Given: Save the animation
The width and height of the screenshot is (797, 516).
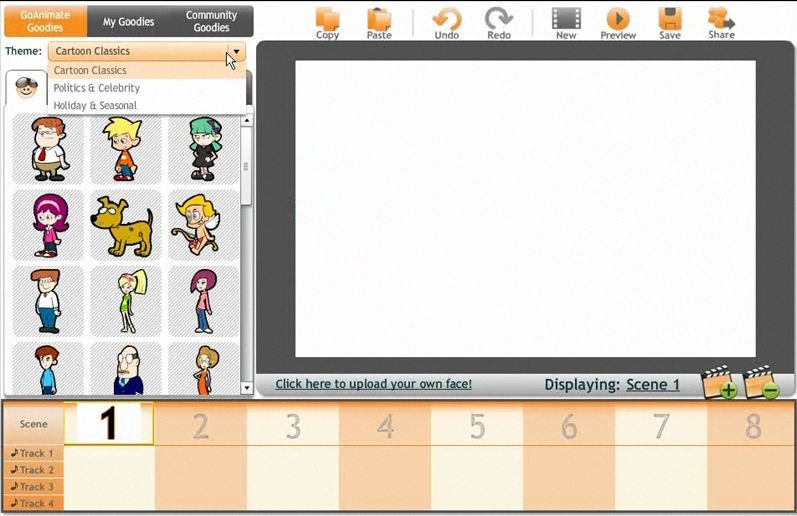Looking at the screenshot, I should point(670,24).
